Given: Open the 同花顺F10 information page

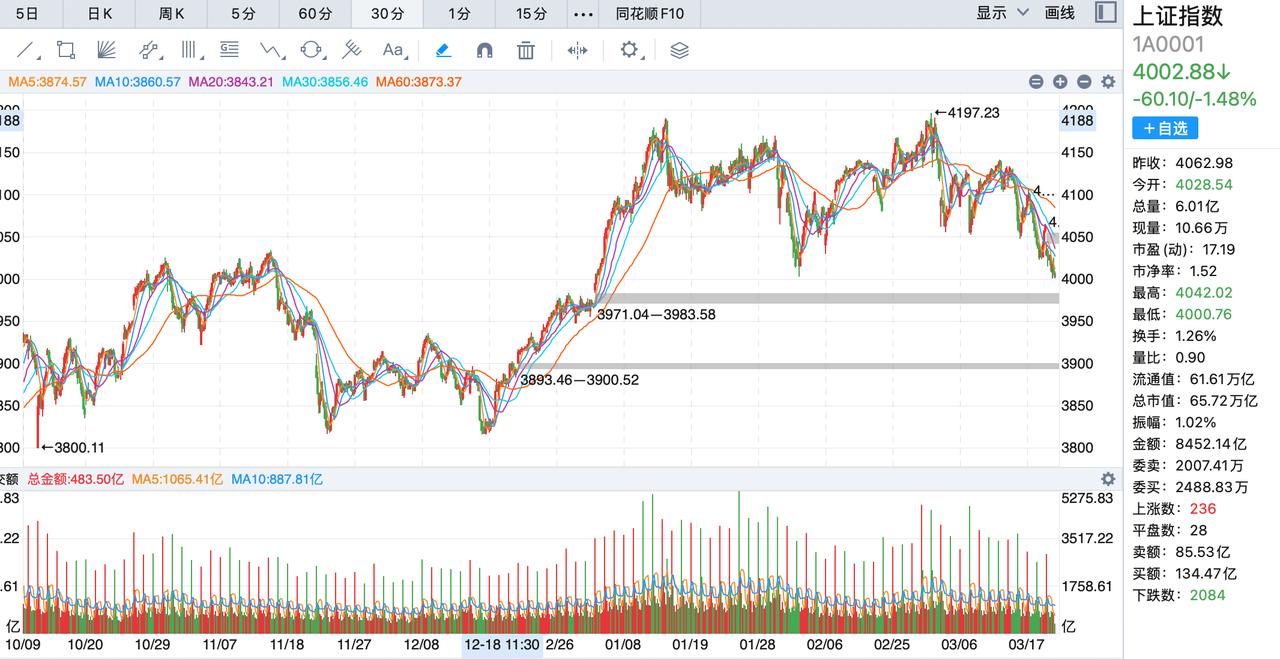Looking at the screenshot, I should 649,13.
